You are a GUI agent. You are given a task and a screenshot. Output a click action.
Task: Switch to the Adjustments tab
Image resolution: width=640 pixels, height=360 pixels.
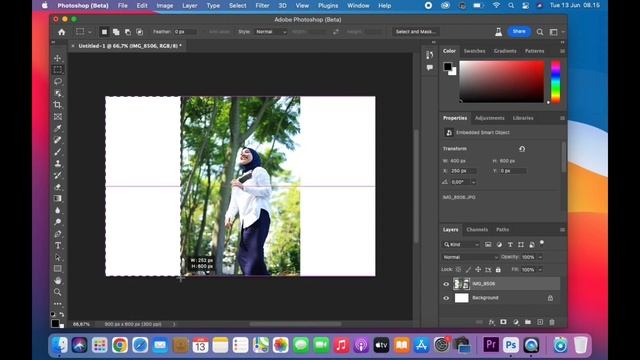[489, 118]
